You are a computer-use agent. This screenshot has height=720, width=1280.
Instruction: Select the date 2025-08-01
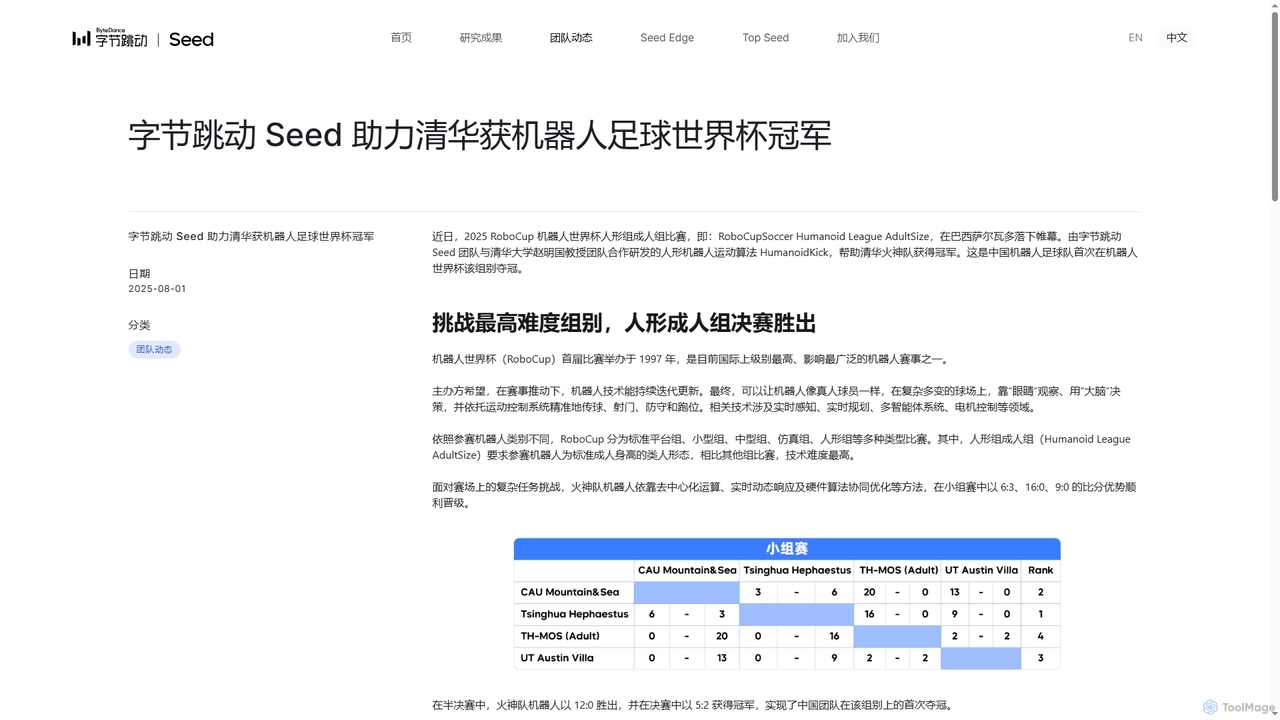pyautogui.click(x=157, y=289)
